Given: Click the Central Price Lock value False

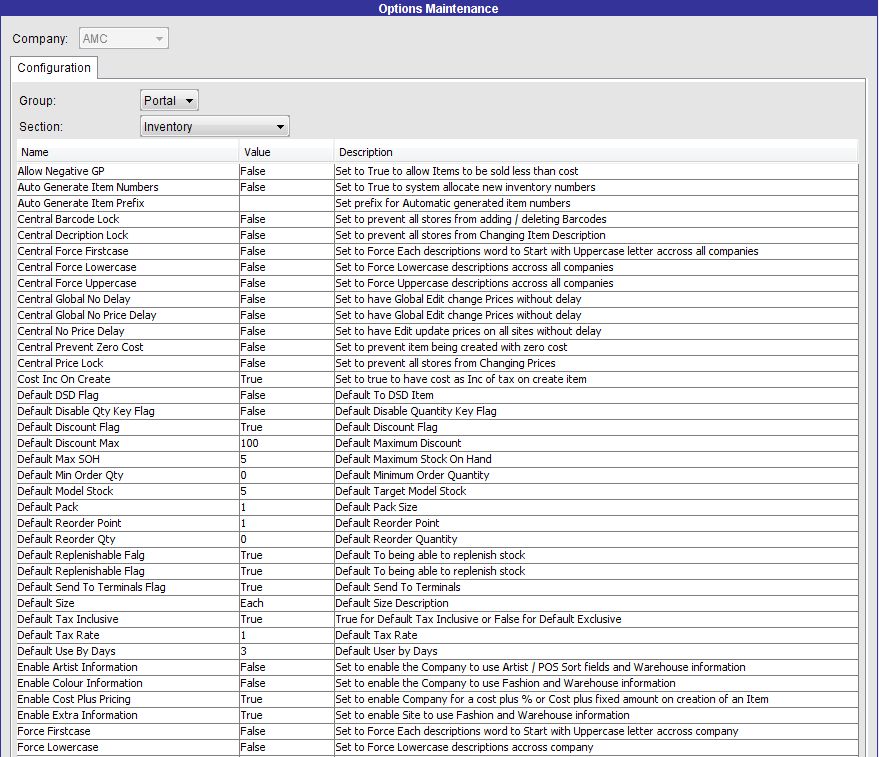Looking at the screenshot, I should coord(286,363).
